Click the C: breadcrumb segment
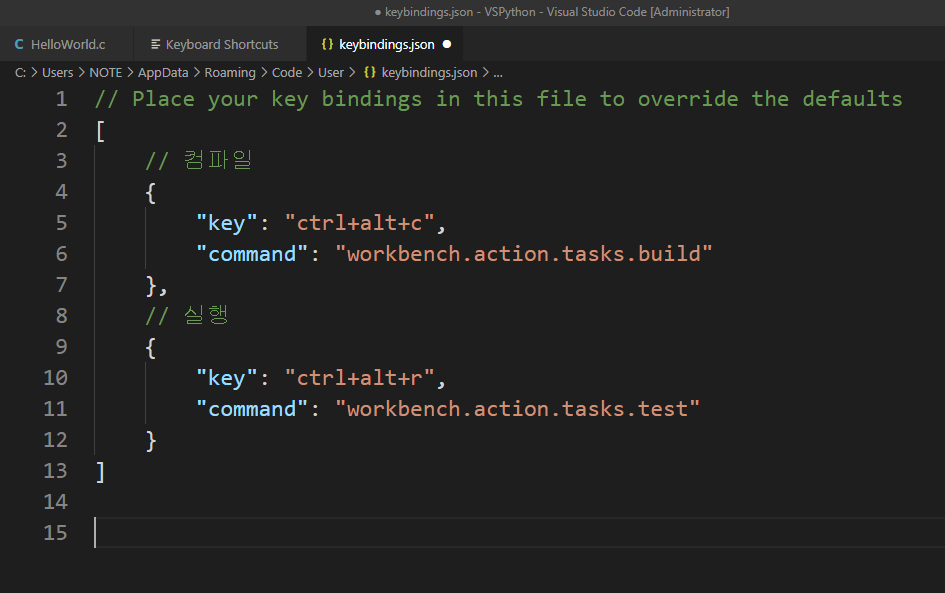Screen dimensions: 945x593 20,72
